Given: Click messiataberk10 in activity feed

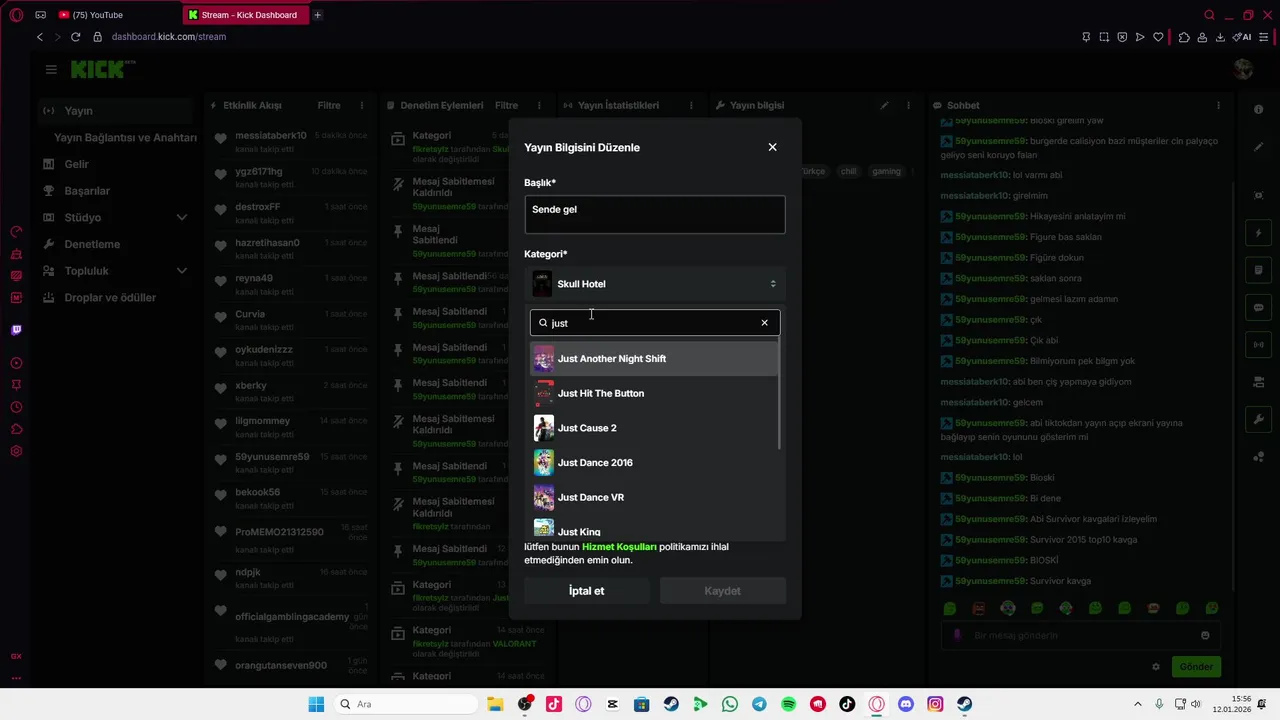Looking at the screenshot, I should point(270,135).
